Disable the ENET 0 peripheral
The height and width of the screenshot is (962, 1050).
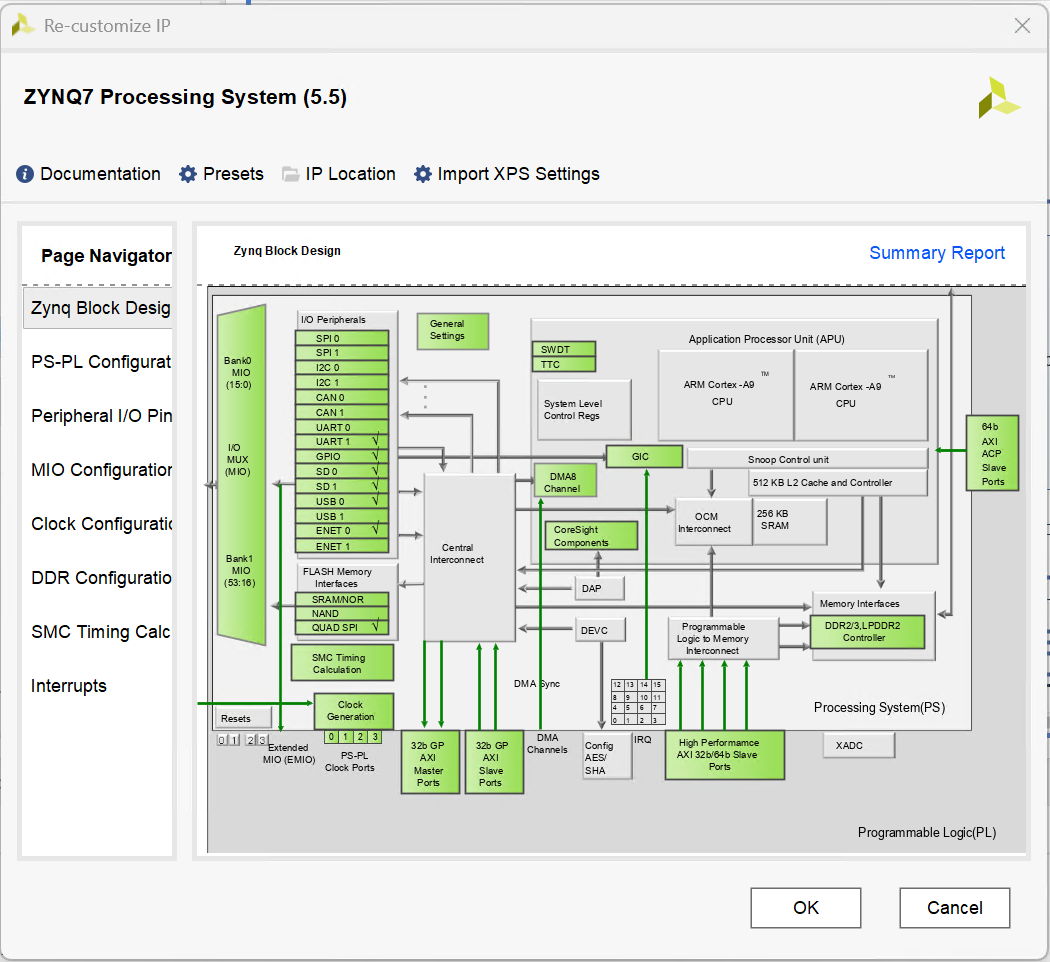pos(341,532)
